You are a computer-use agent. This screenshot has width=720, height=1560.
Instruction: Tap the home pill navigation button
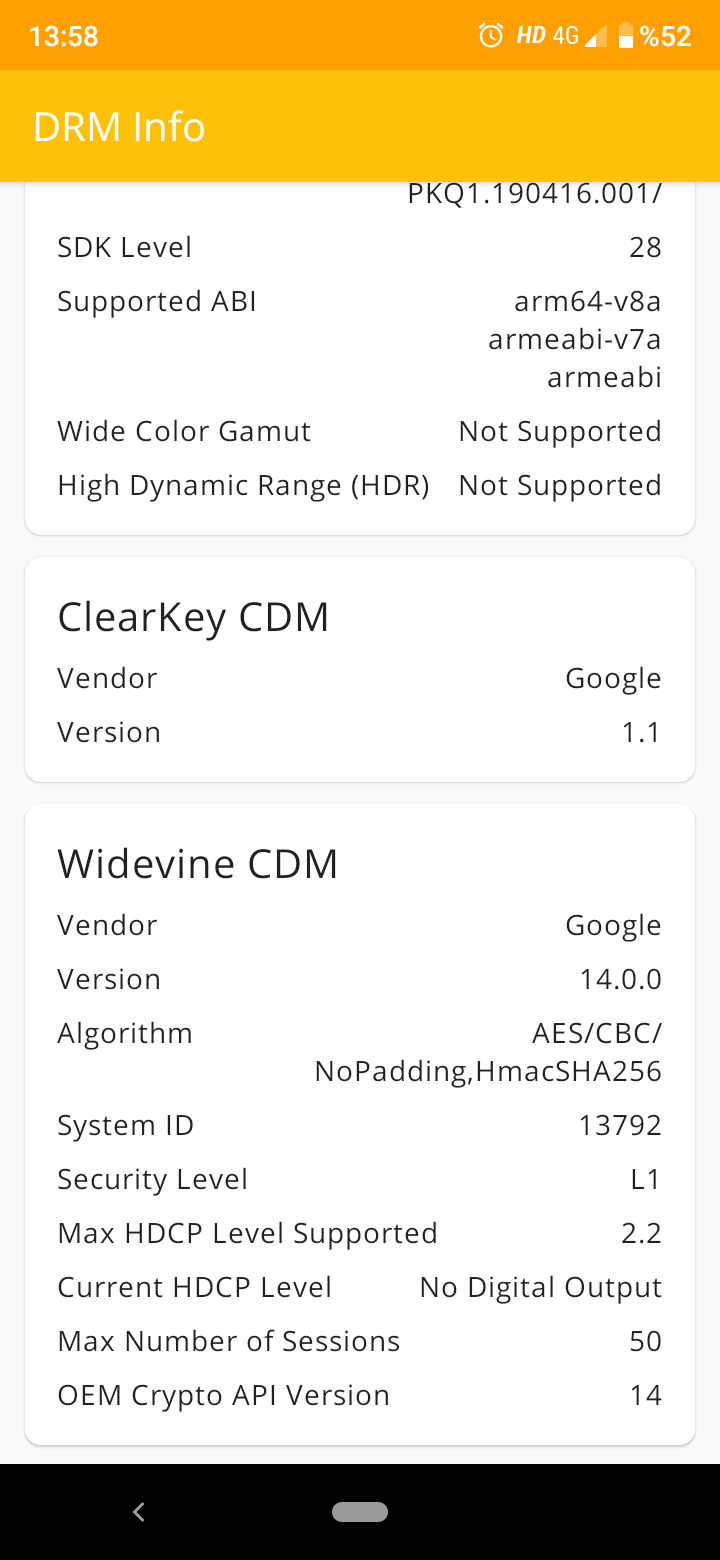click(x=360, y=1512)
